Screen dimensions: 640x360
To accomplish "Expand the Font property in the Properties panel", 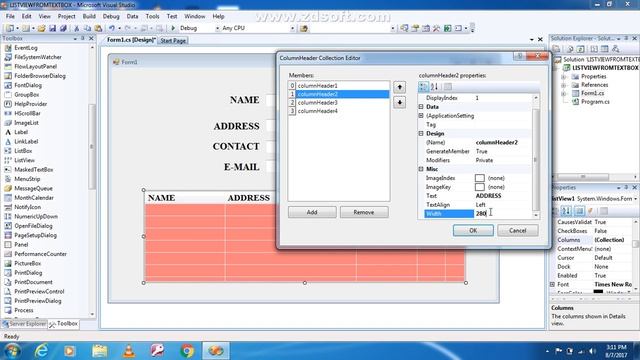I will (553, 284).
